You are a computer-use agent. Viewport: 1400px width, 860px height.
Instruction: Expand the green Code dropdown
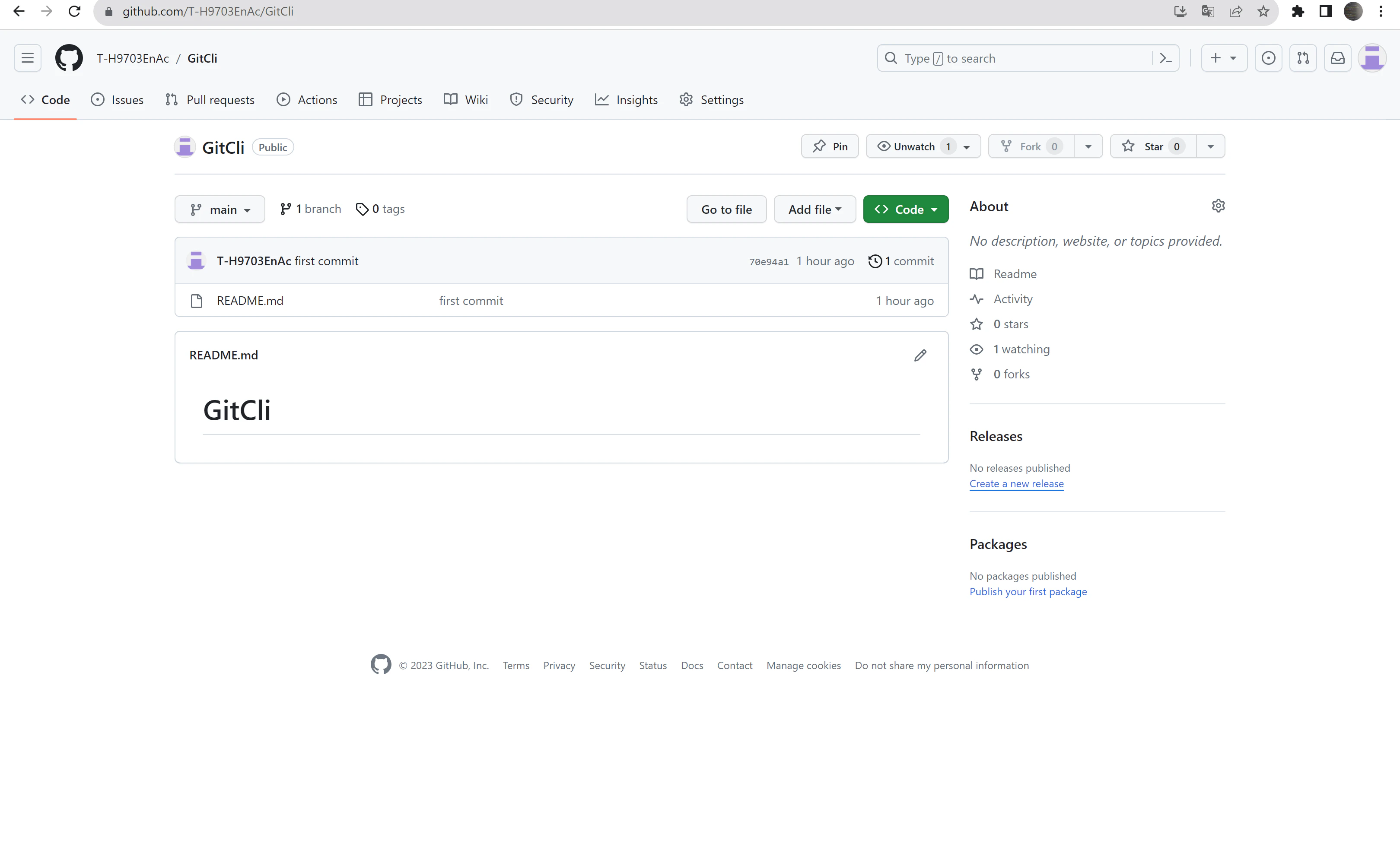(906, 209)
